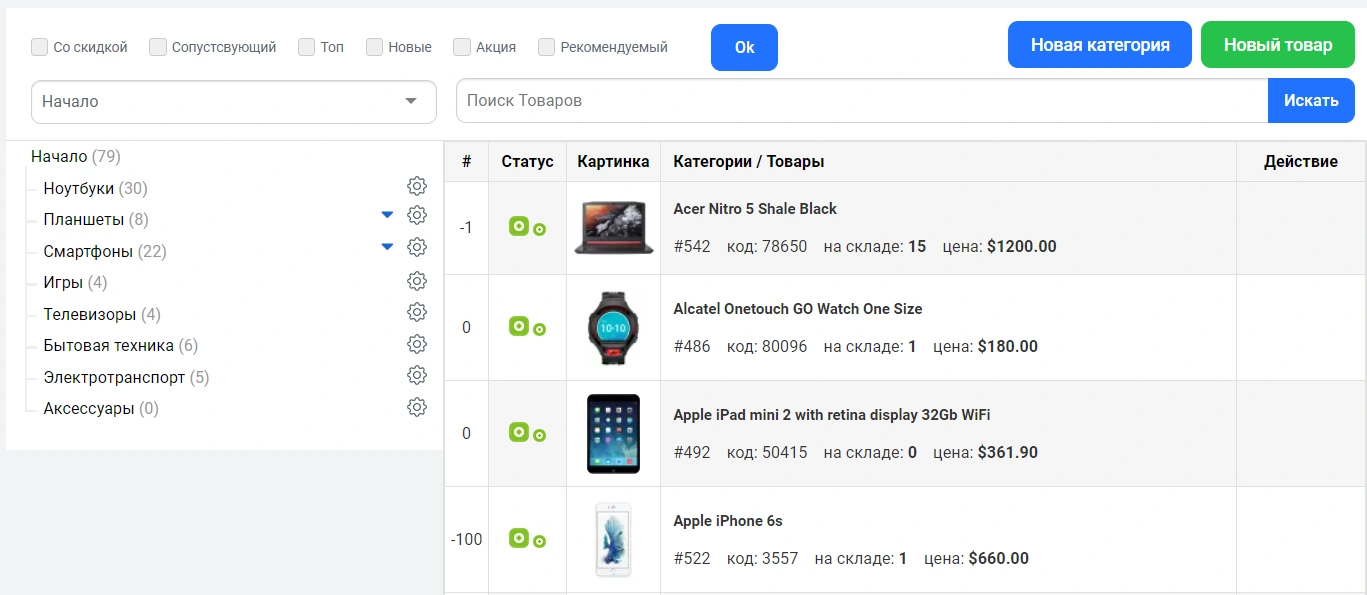
Task: Open settings gear for Смартфоны category
Action: click(417, 248)
